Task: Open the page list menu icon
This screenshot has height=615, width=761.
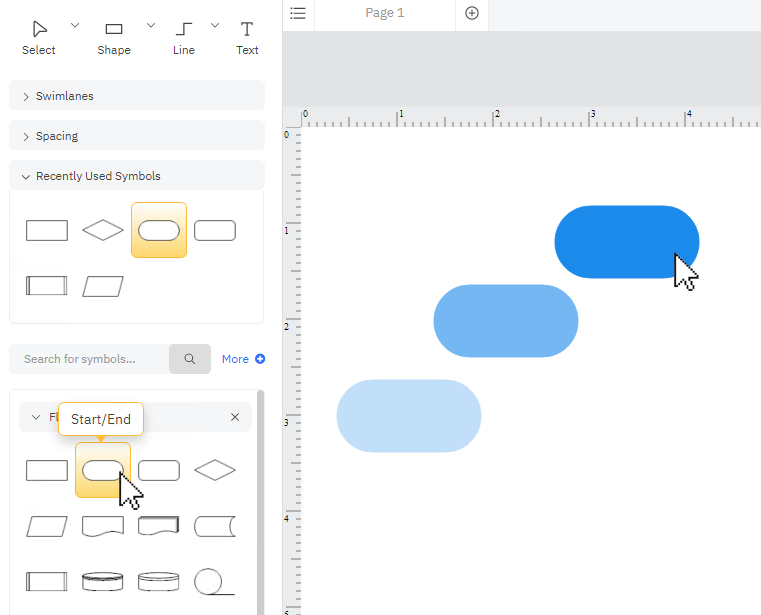Action: coord(297,13)
